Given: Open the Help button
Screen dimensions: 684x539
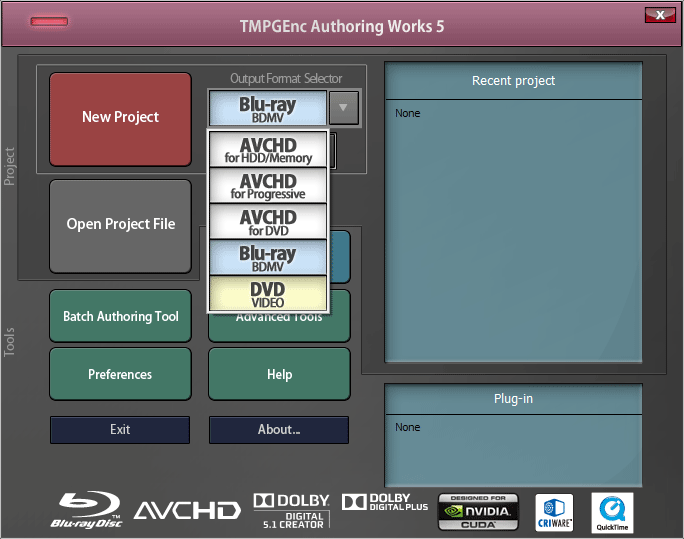Looking at the screenshot, I should (279, 374).
